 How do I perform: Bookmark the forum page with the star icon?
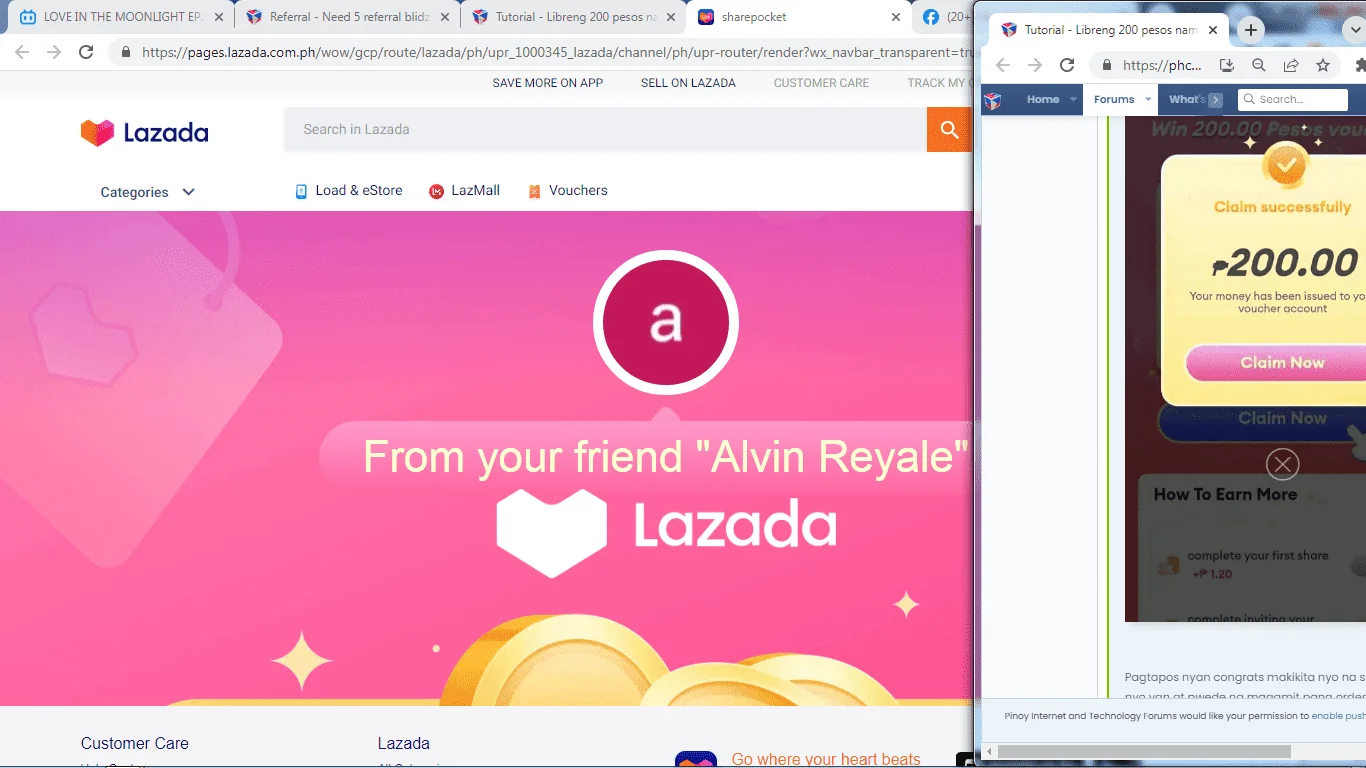(1323, 65)
